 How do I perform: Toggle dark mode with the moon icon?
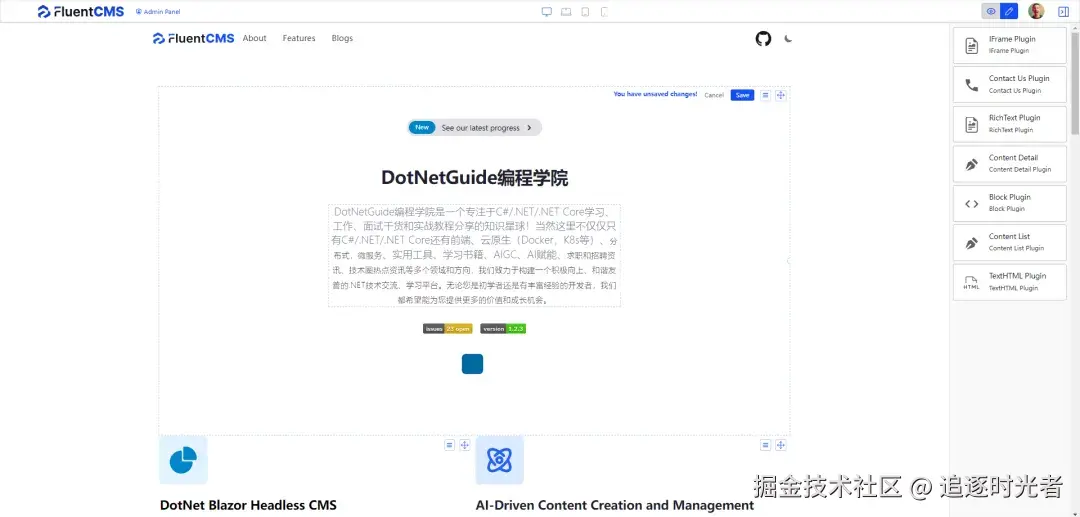[789, 39]
